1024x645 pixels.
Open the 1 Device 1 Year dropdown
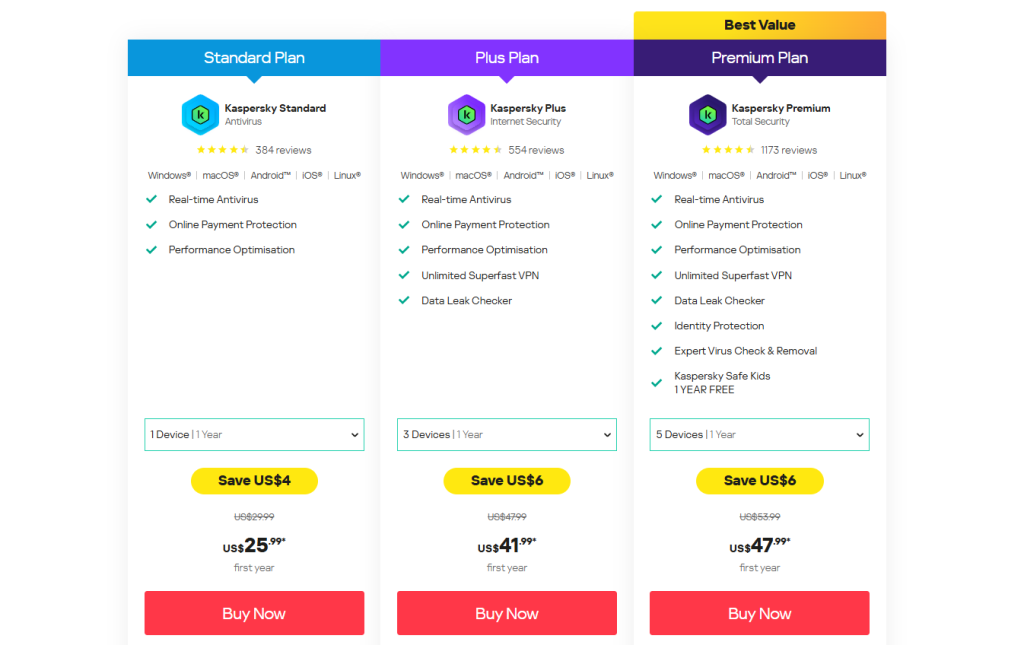point(254,434)
